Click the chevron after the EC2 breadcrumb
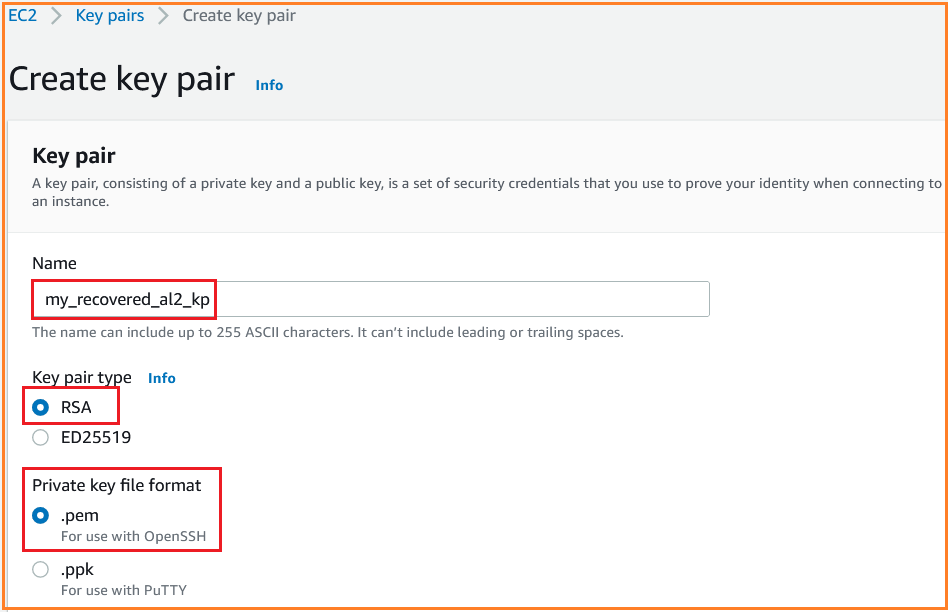Viewport: 948px width, 612px height. (55, 15)
